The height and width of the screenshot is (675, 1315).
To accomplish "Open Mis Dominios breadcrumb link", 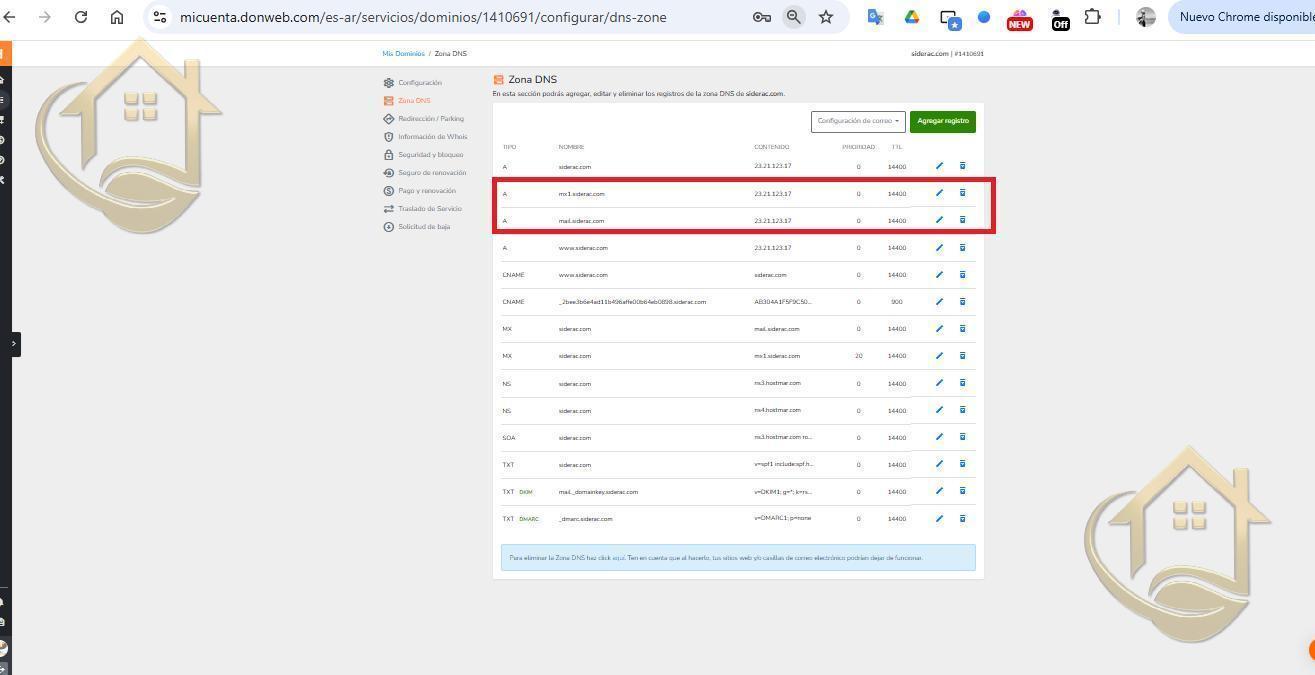I will (403, 53).
